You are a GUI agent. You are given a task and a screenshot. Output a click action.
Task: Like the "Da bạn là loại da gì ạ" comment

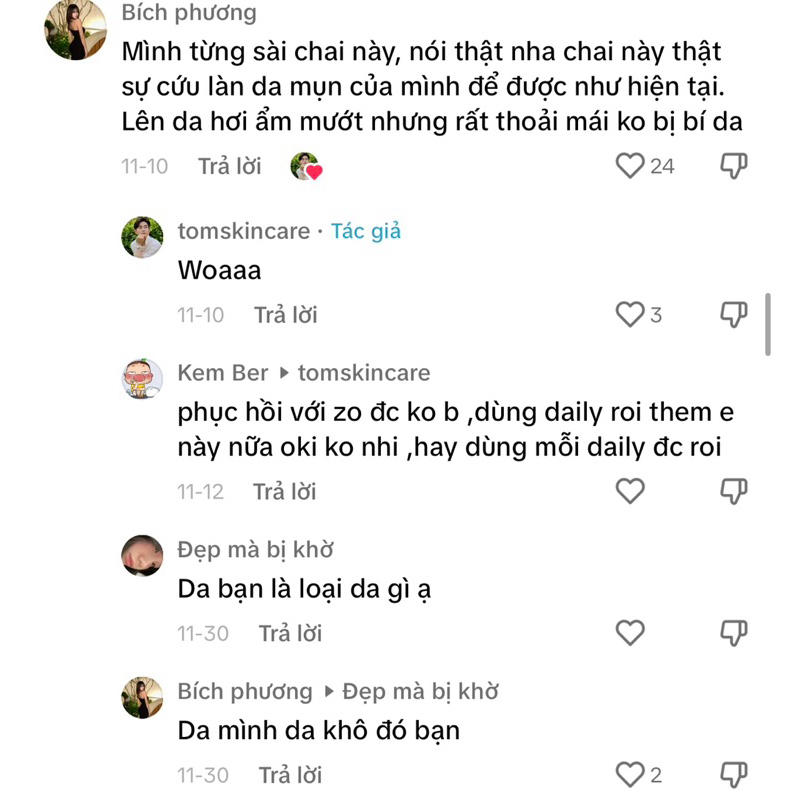tap(631, 631)
